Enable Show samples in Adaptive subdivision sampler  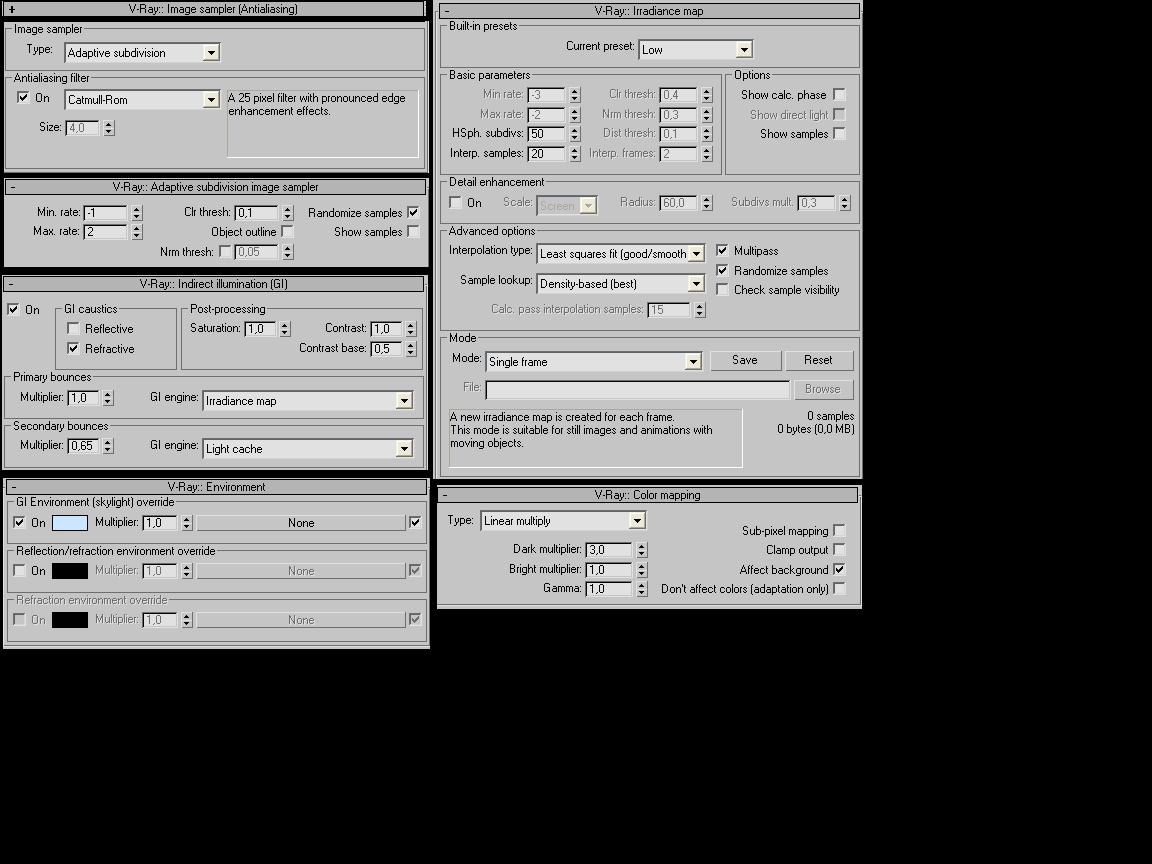(413, 231)
